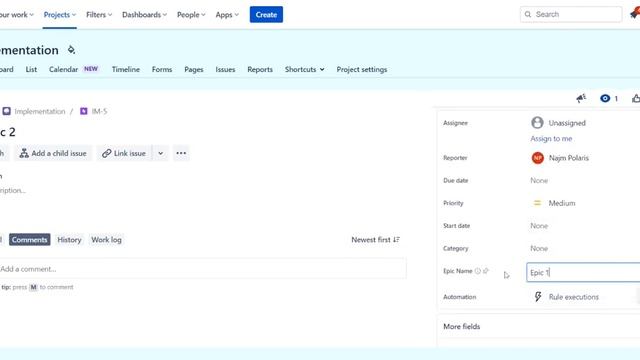Open the People dropdown menu
The height and width of the screenshot is (360, 640).
click(191, 15)
